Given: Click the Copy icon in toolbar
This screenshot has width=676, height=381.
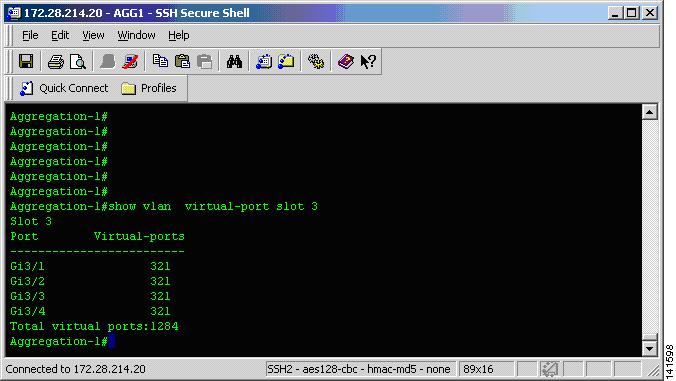Looking at the screenshot, I should 160,61.
